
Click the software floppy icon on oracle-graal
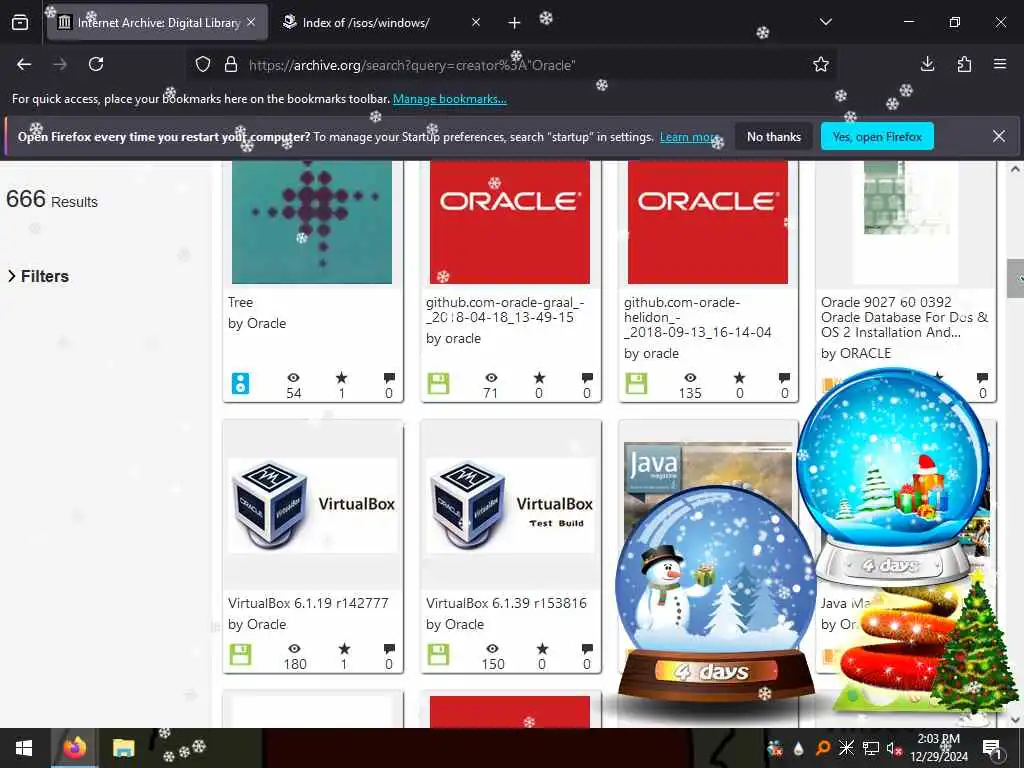[x=438, y=383]
